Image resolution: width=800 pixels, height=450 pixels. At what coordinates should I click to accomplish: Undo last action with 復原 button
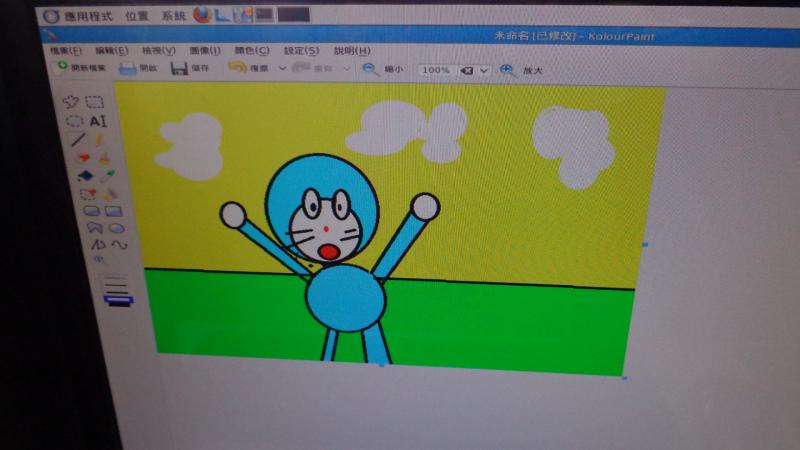point(249,68)
